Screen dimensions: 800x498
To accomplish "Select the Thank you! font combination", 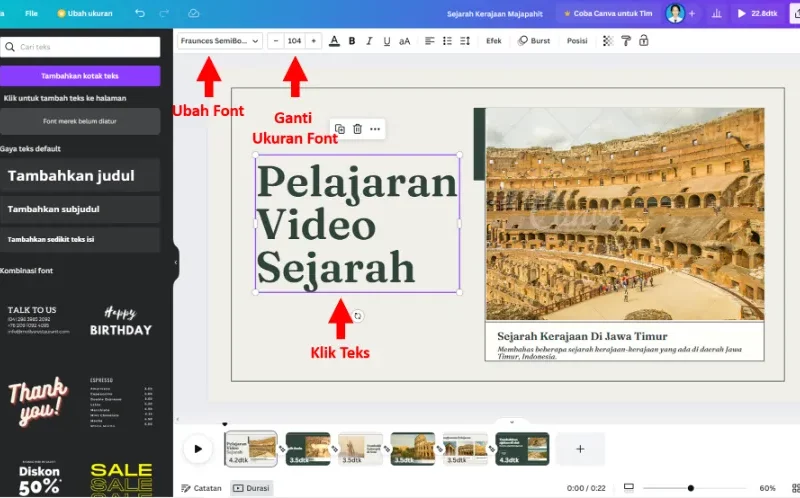I will click(37, 401).
